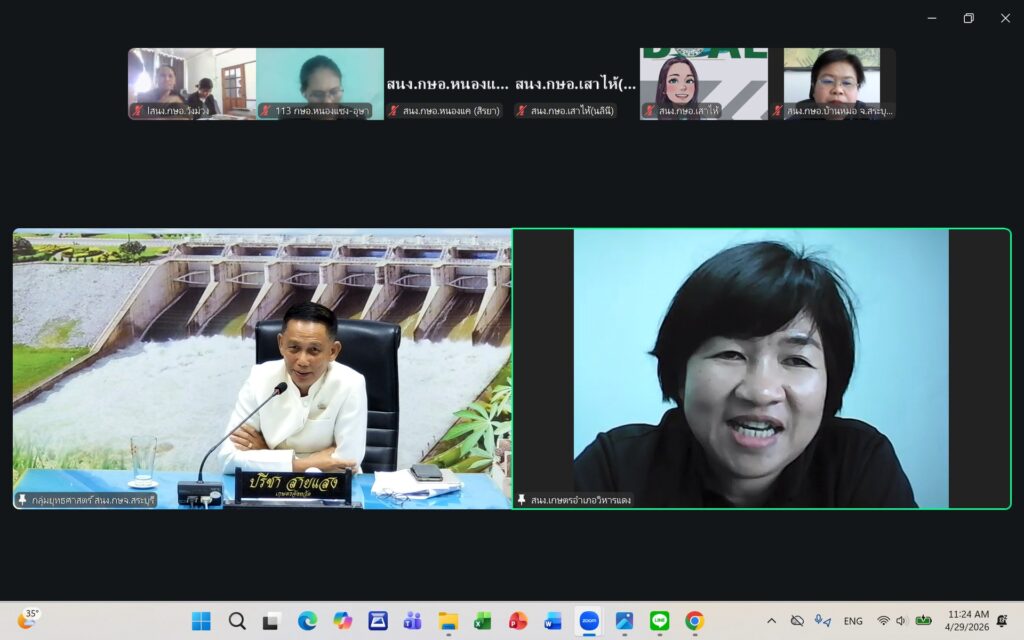Open PowerPoint from the taskbar

pyautogui.click(x=517, y=621)
